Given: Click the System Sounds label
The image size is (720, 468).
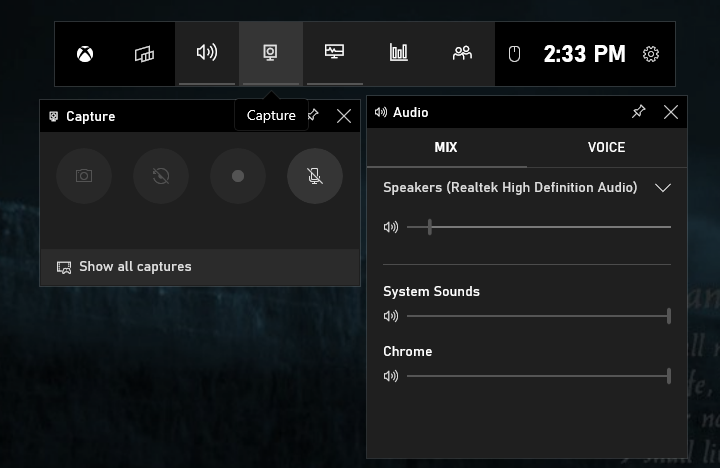Looking at the screenshot, I should coord(431,292).
